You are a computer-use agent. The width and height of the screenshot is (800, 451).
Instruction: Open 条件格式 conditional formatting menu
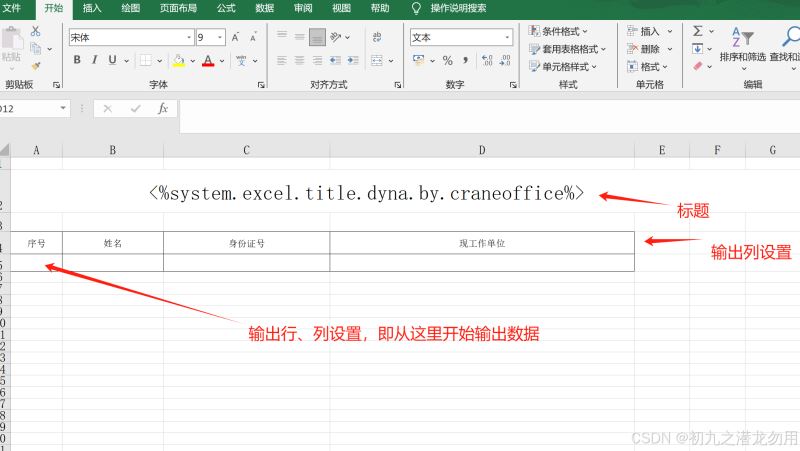click(x=558, y=31)
